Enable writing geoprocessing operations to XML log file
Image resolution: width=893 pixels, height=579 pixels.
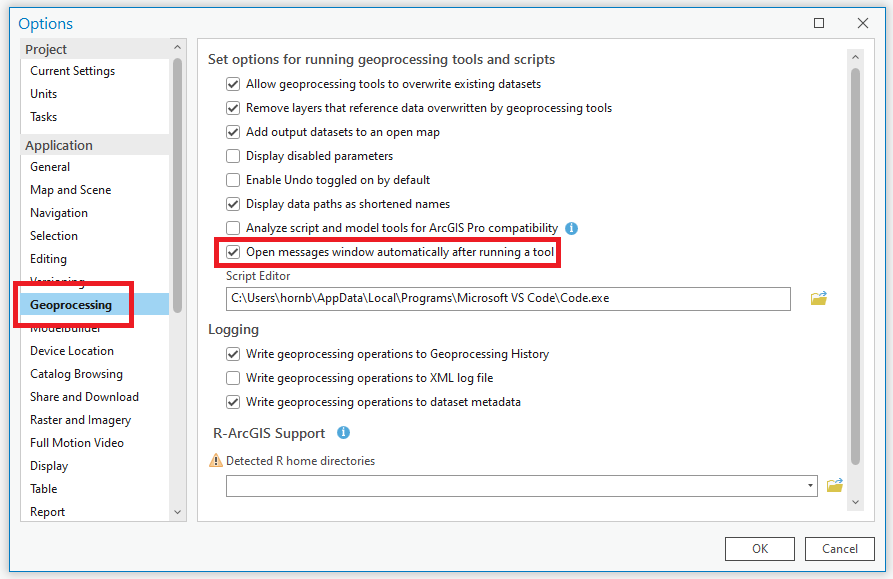tap(232, 377)
